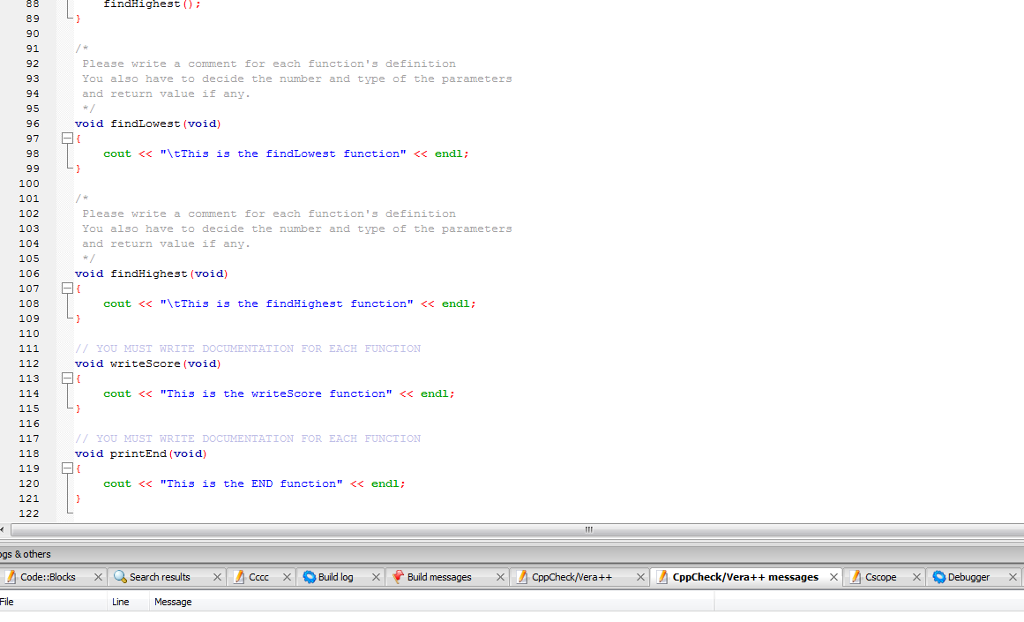Click the red flag icon on Build messages tab
The height and width of the screenshot is (622, 1024).
pyautogui.click(x=397, y=577)
